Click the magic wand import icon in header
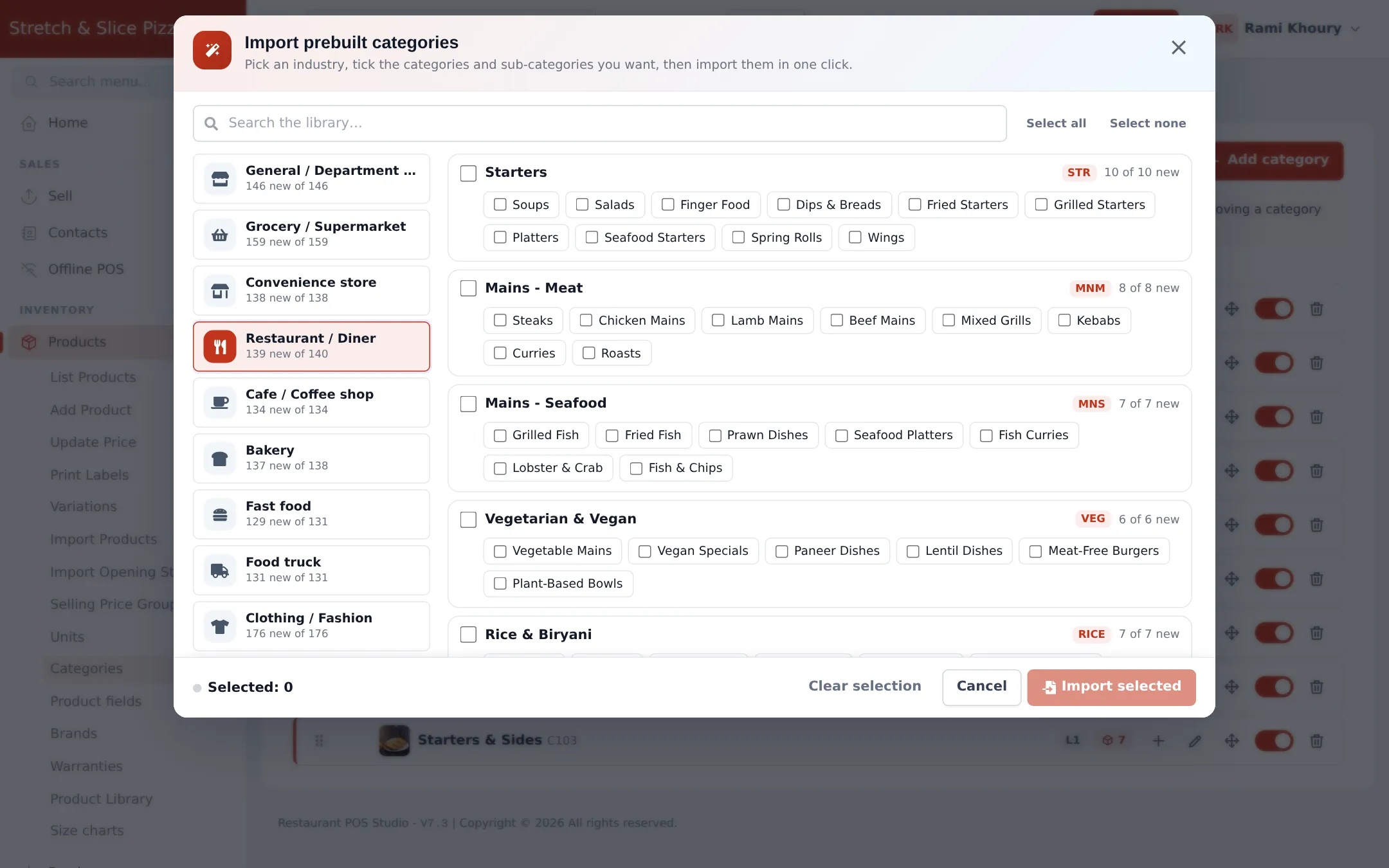The width and height of the screenshot is (1389, 868). pos(212,50)
